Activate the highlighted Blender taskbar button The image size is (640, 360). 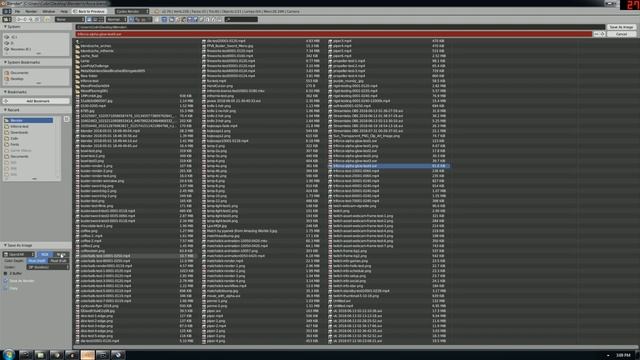tap(87, 355)
